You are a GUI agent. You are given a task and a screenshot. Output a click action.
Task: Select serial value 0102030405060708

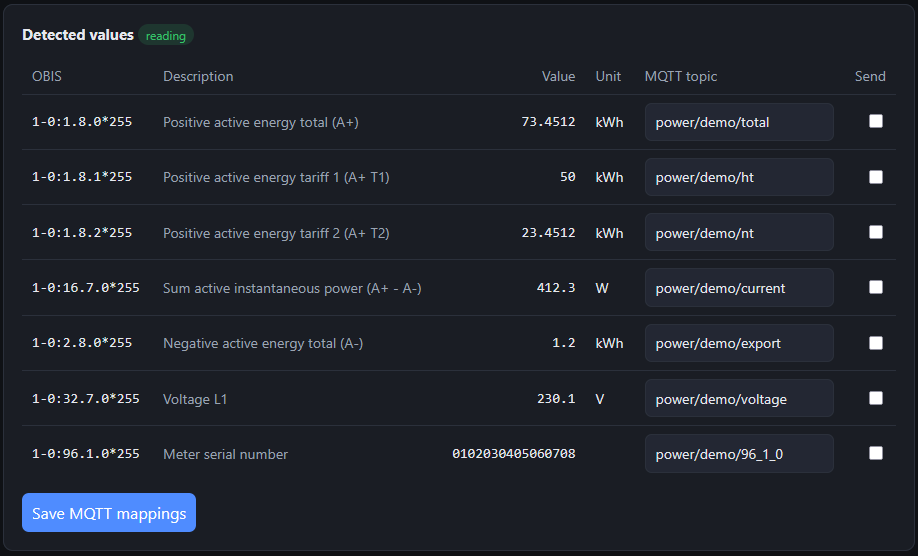(513, 454)
